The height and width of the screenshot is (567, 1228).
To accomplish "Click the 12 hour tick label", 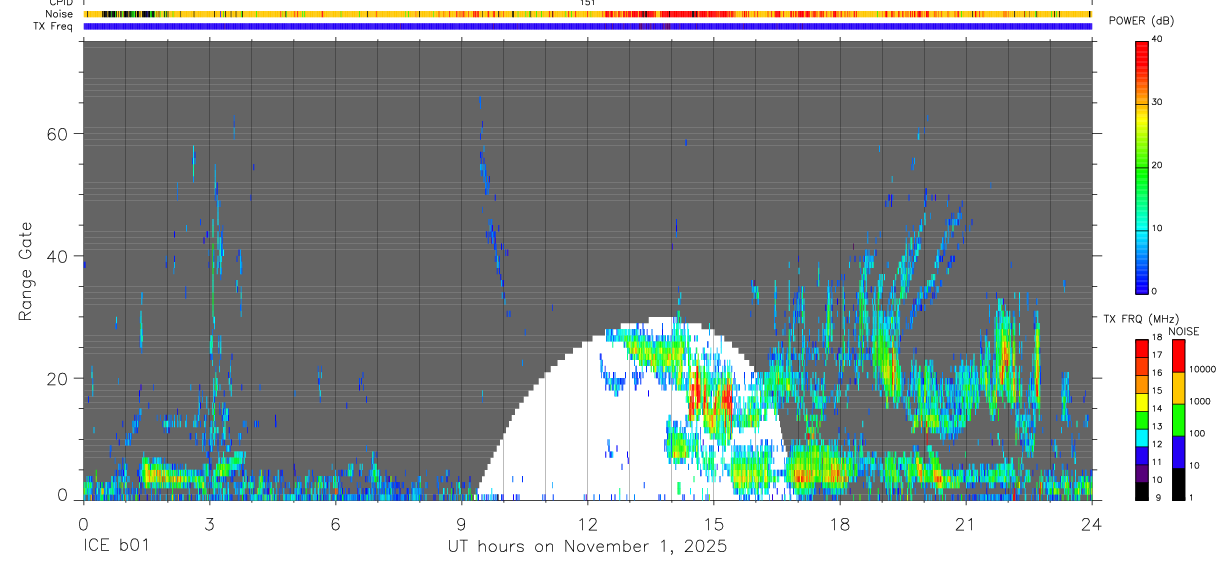I will [587, 524].
